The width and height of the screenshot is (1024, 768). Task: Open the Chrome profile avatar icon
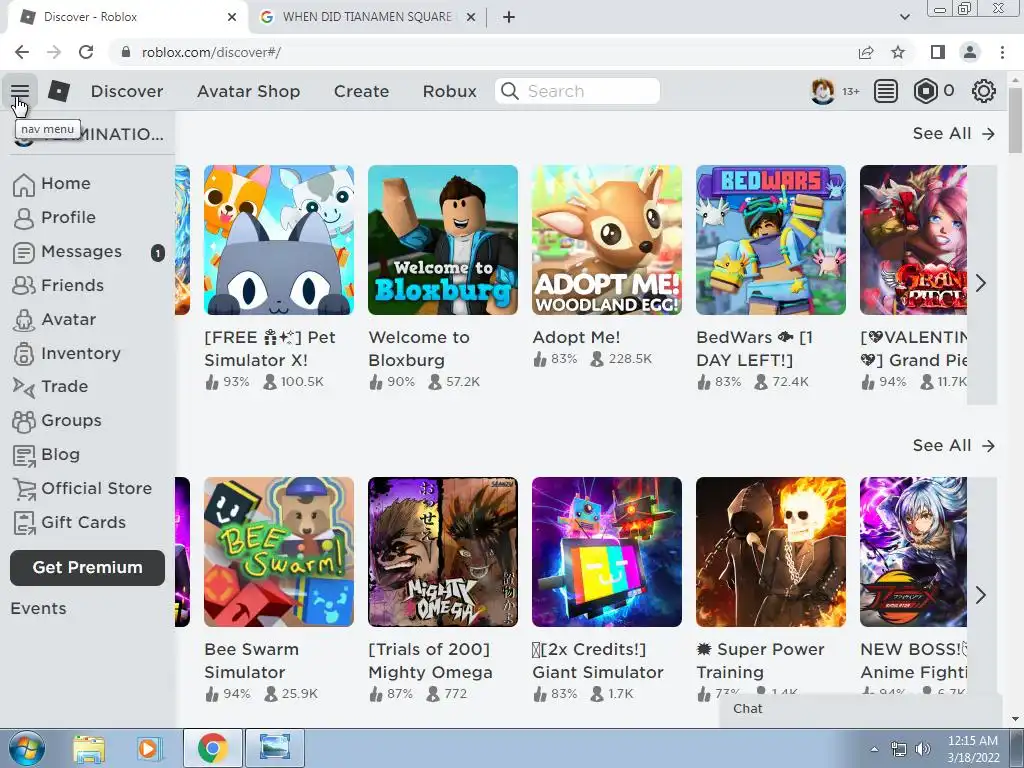pyautogui.click(x=970, y=52)
